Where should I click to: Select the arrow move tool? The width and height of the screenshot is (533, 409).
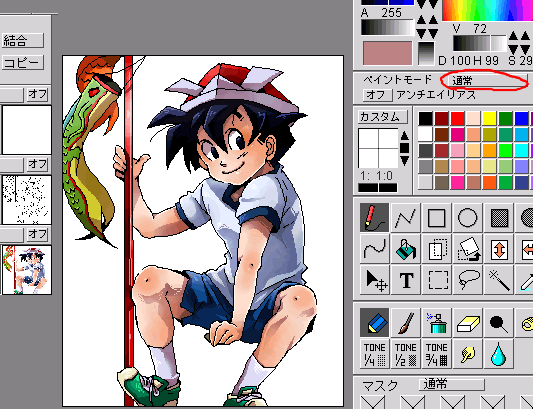[x=374, y=280]
